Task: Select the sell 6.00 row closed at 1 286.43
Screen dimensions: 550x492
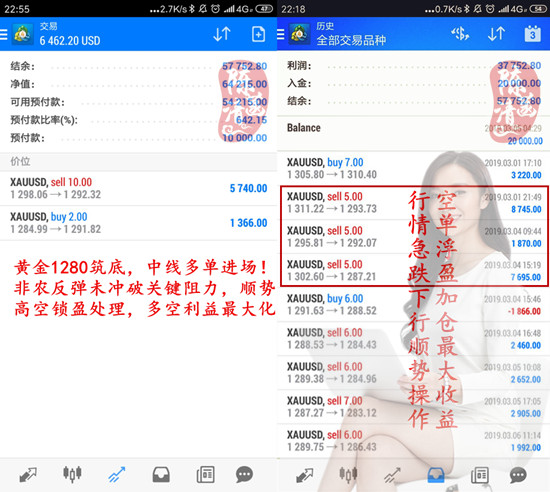Action: (414, 440)
